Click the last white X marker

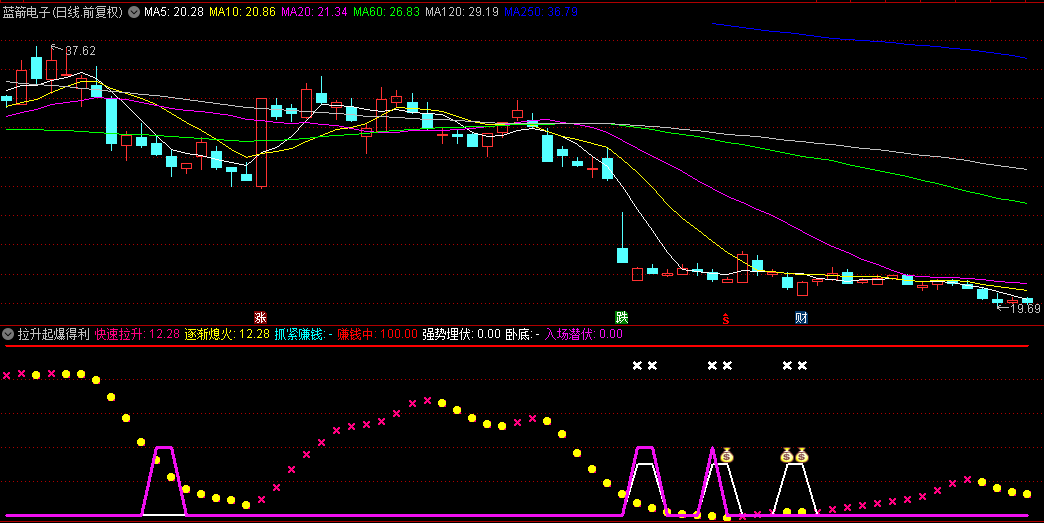802,365
